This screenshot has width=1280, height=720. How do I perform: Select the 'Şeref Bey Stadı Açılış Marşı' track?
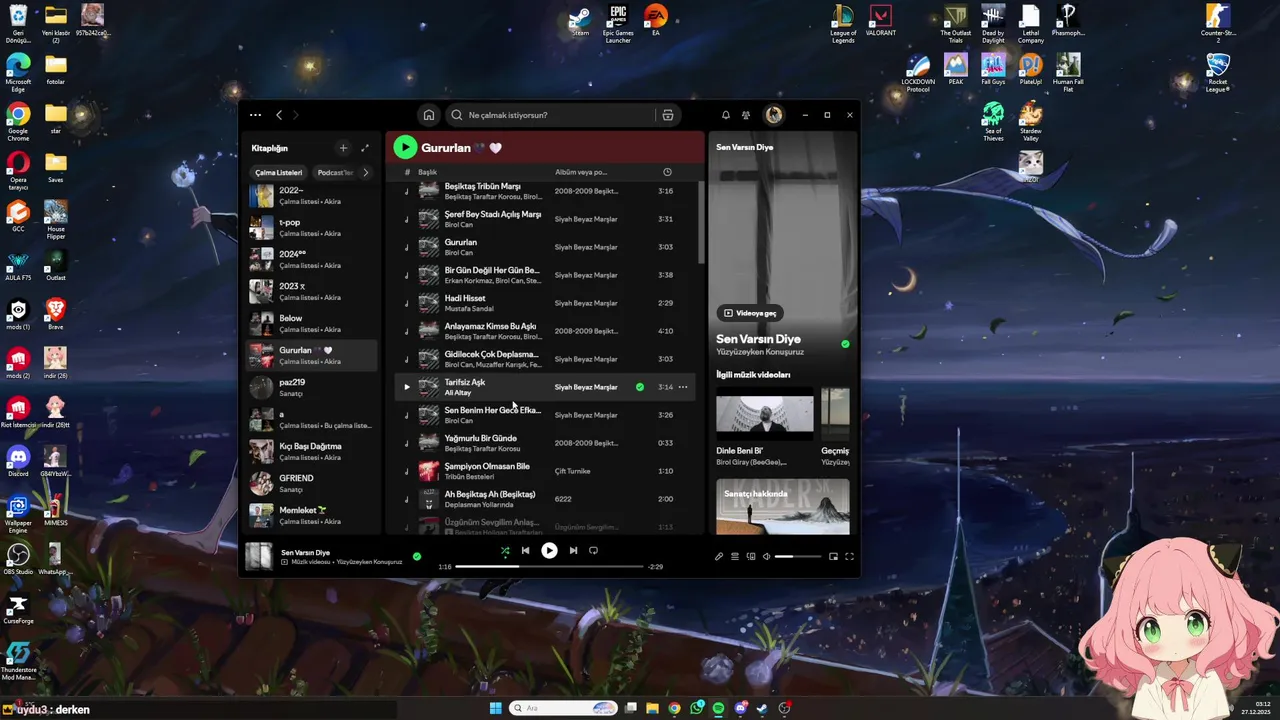[x=545, y=219]
